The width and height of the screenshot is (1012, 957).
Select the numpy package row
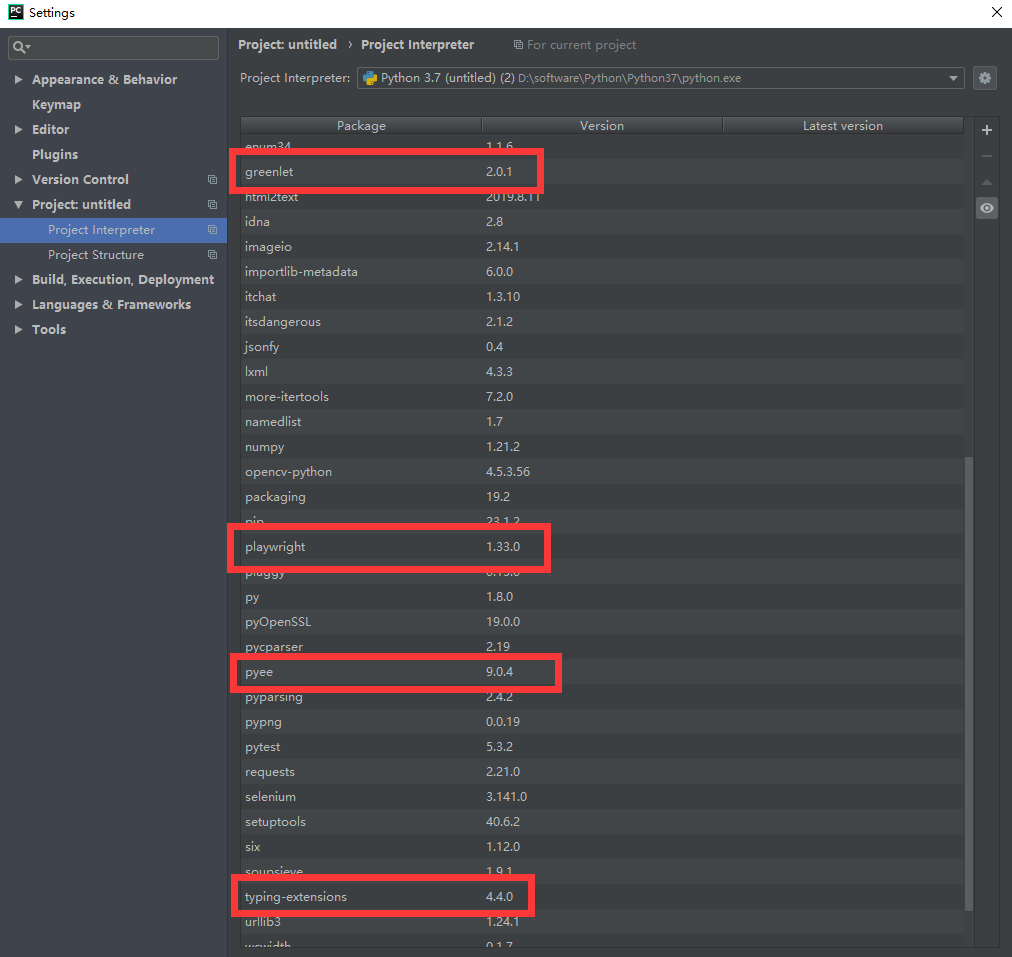pyautogui.click(x=602, y=447)
